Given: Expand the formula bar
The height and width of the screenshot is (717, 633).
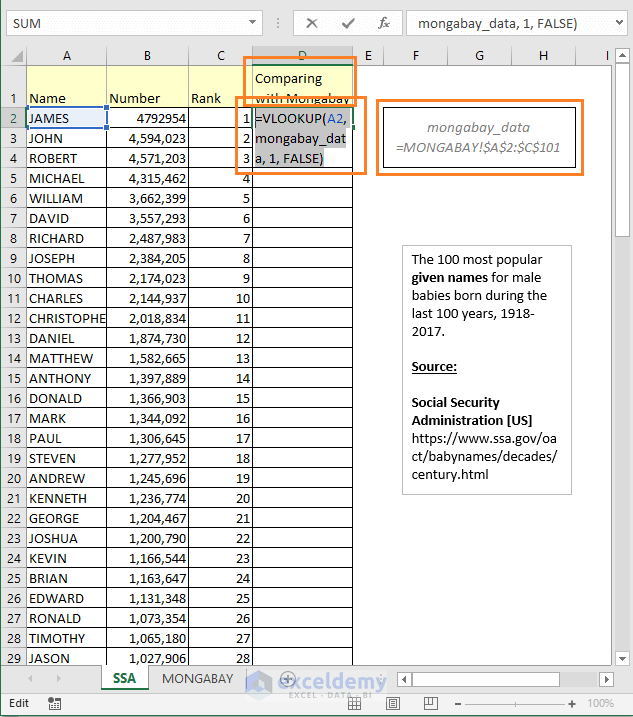Looking at the screenshot, I should pyautogui.click(x=619, y=22).
